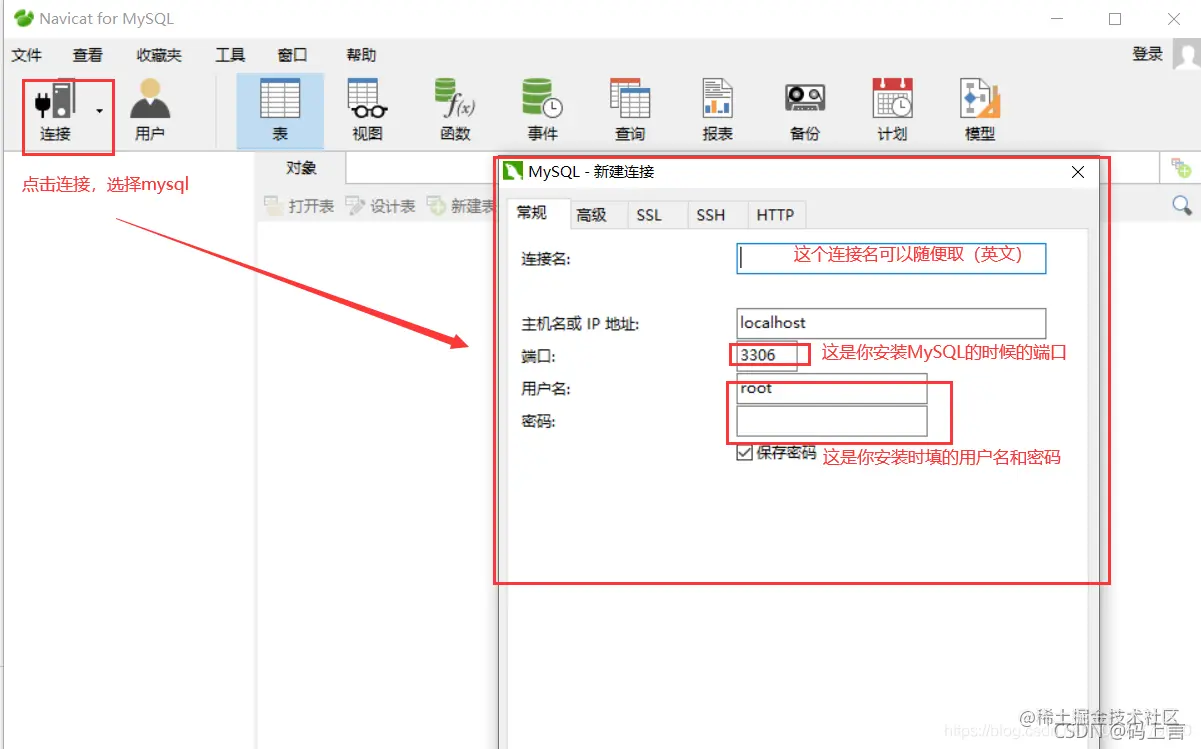Screen dimensions: 1201x749
Task: Open the 收藏夹 (Favorites) menu
Action: click(x=157, y=54)
